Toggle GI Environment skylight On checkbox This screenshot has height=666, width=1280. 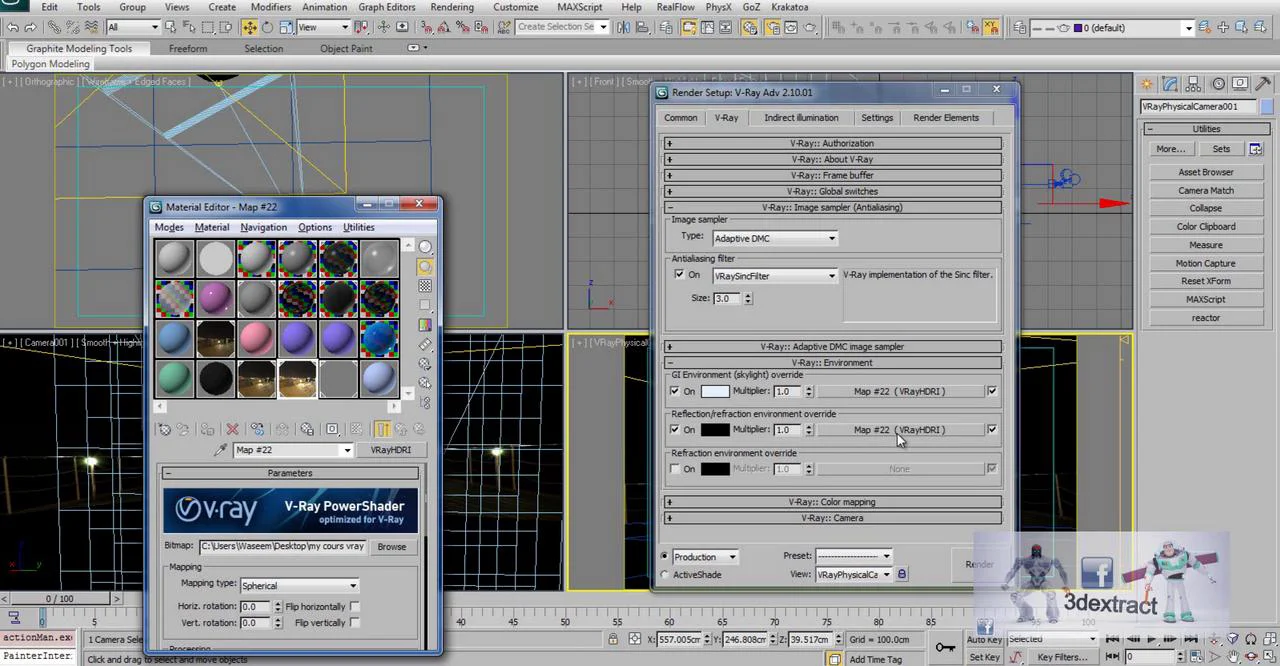click(675, 391)
